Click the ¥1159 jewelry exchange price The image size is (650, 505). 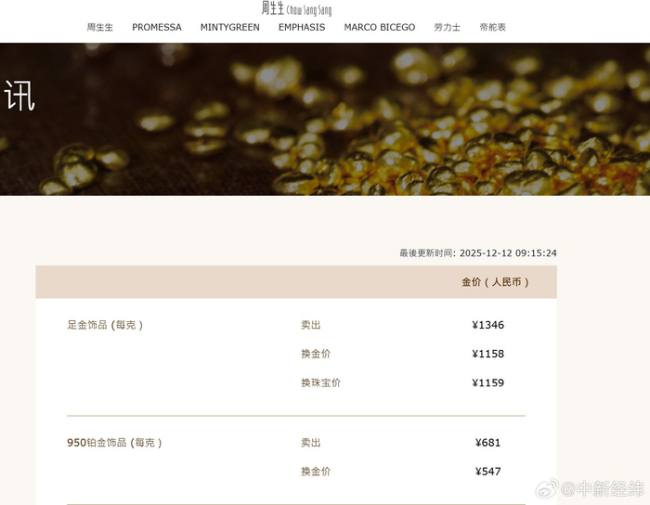click(488, 383)
